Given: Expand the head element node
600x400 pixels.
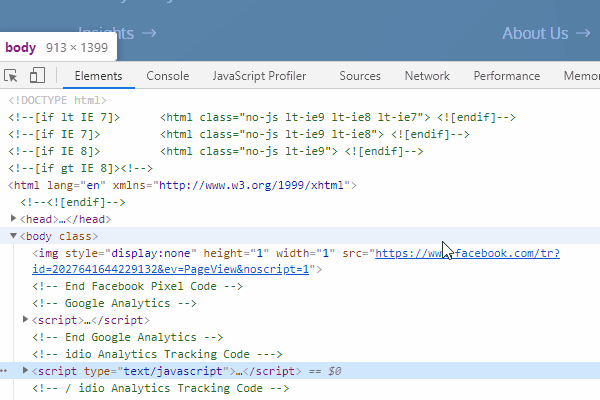Looking at the screenshot, I should point(13,219).
